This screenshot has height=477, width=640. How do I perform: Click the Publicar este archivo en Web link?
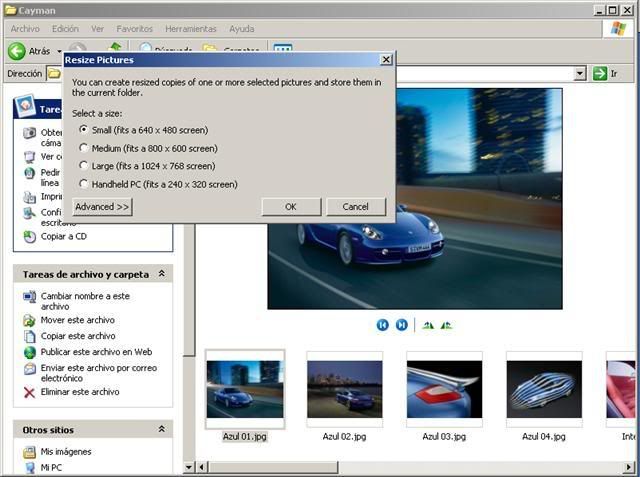96,352
